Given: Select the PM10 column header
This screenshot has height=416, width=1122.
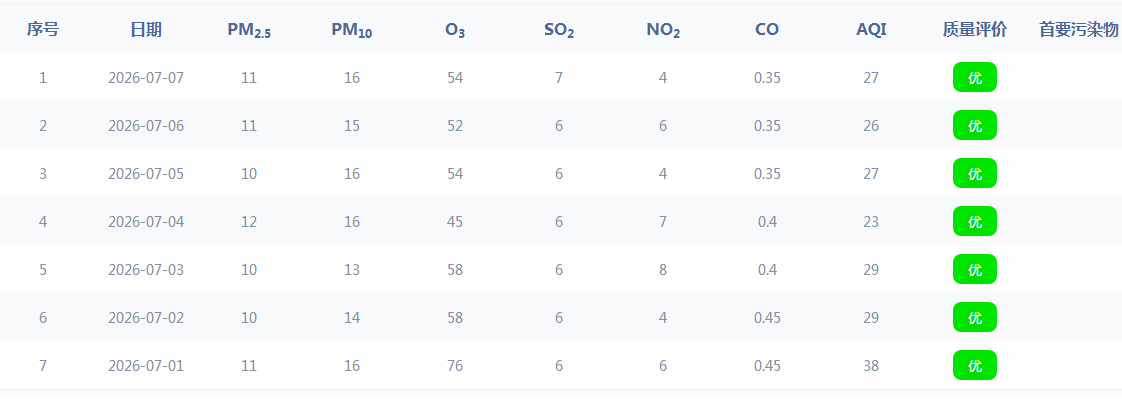Looking at the screenshot, I should (351, 30).
